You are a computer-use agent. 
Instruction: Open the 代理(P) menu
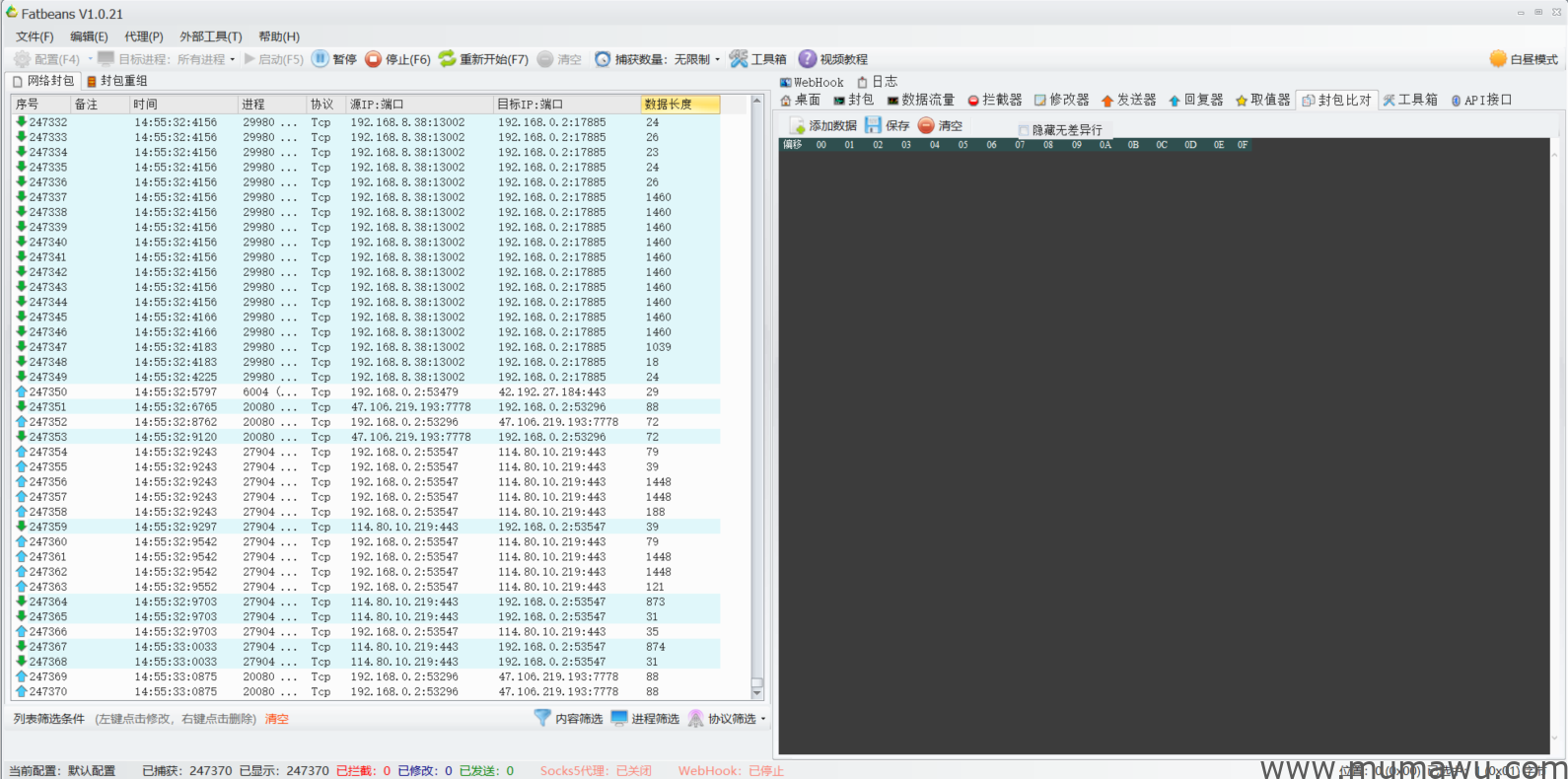[143, 36]
